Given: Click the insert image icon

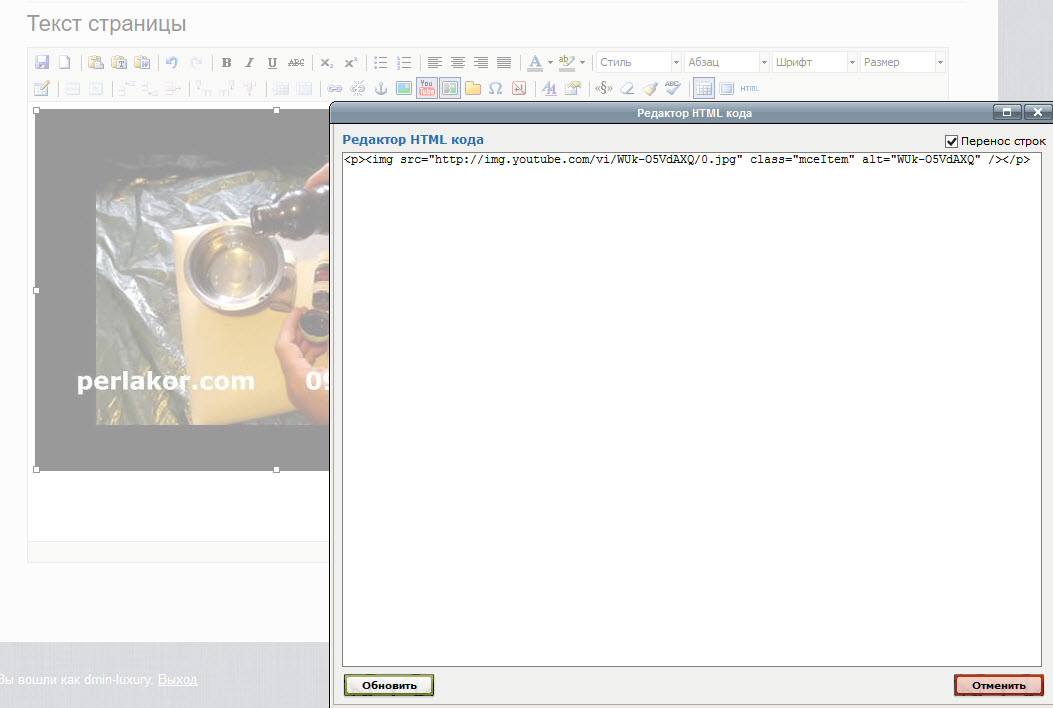Looking at the screenshot, I should click(x=404, y=88).
